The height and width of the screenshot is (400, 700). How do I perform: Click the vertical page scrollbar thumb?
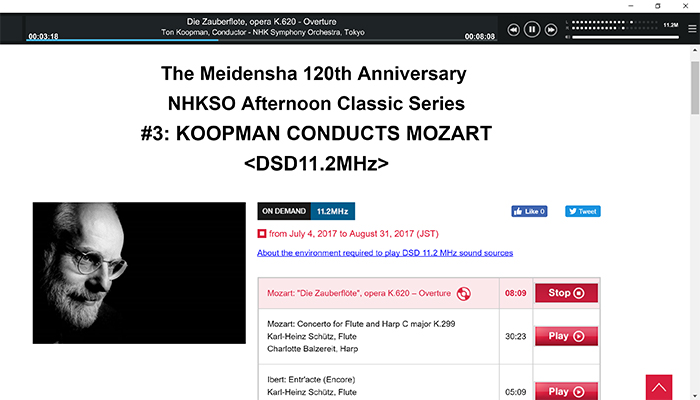point(695,88)
